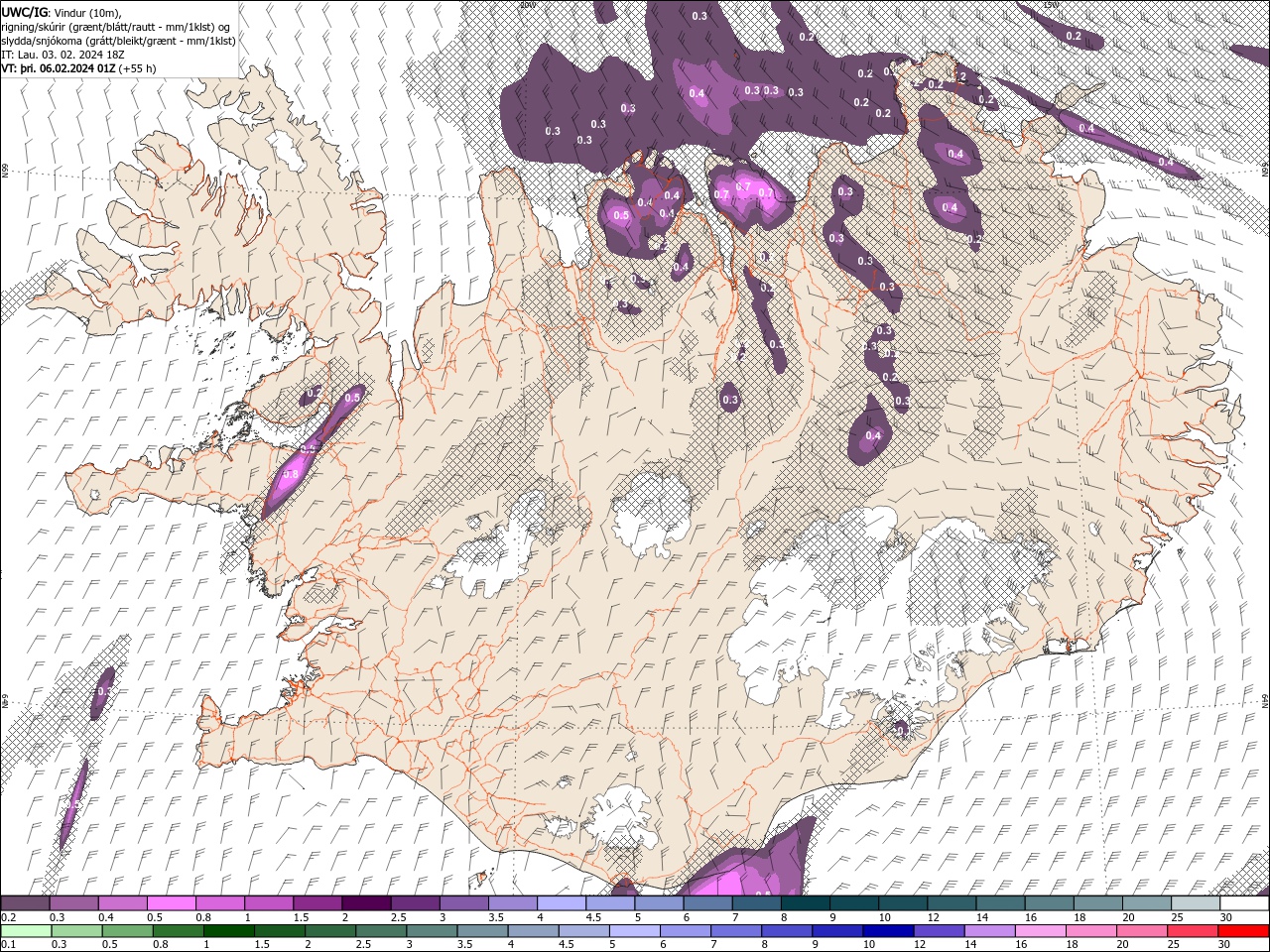Pick the lower legend swatch between 14 and 16
The width and height of the screenshot is (1270, 952).
coord(989,931)
